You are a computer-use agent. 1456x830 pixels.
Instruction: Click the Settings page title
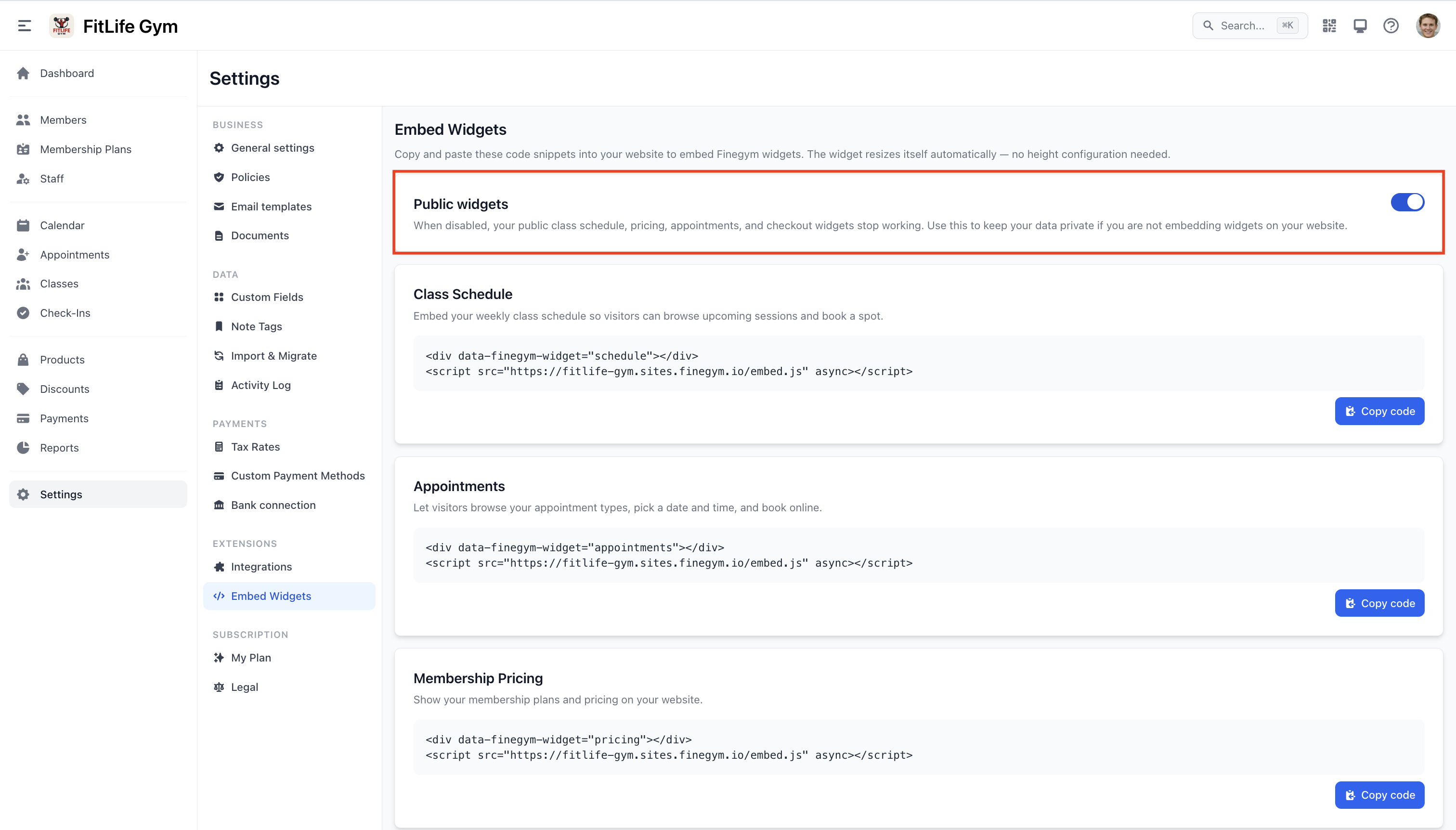(x=245, y=78)
